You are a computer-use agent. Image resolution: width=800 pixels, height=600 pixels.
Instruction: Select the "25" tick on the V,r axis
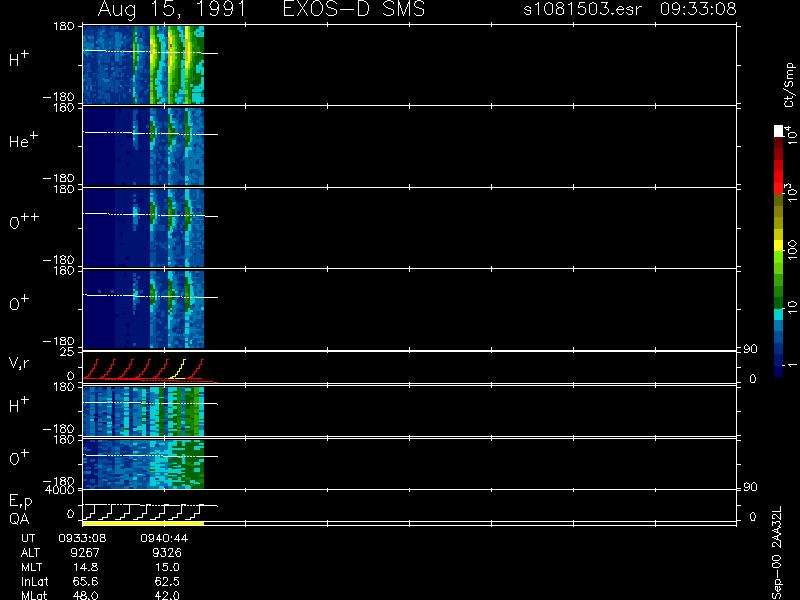coord(67,352)
